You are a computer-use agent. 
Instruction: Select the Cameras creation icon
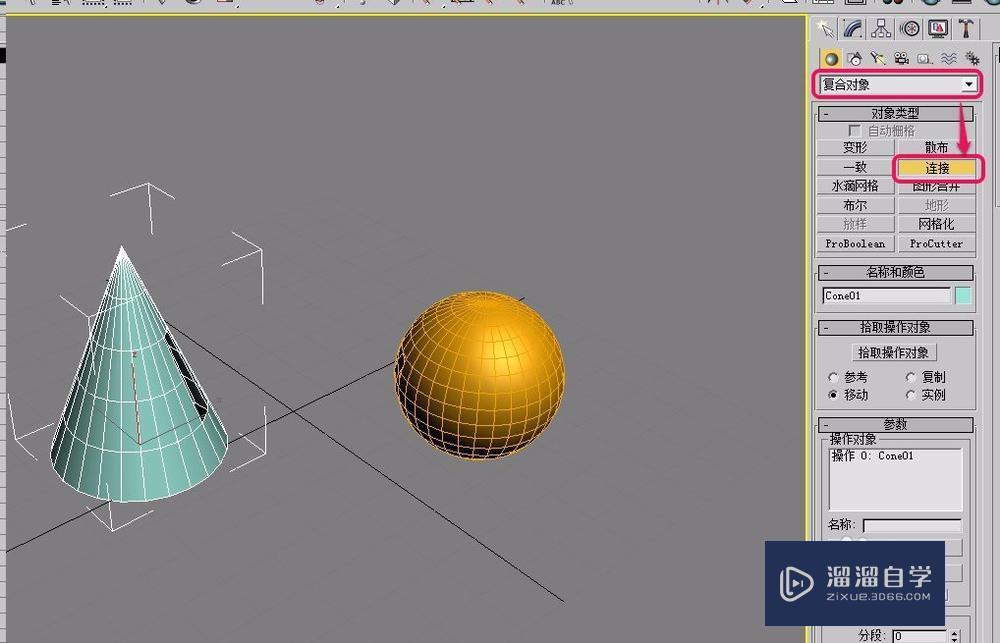(901, 58)
